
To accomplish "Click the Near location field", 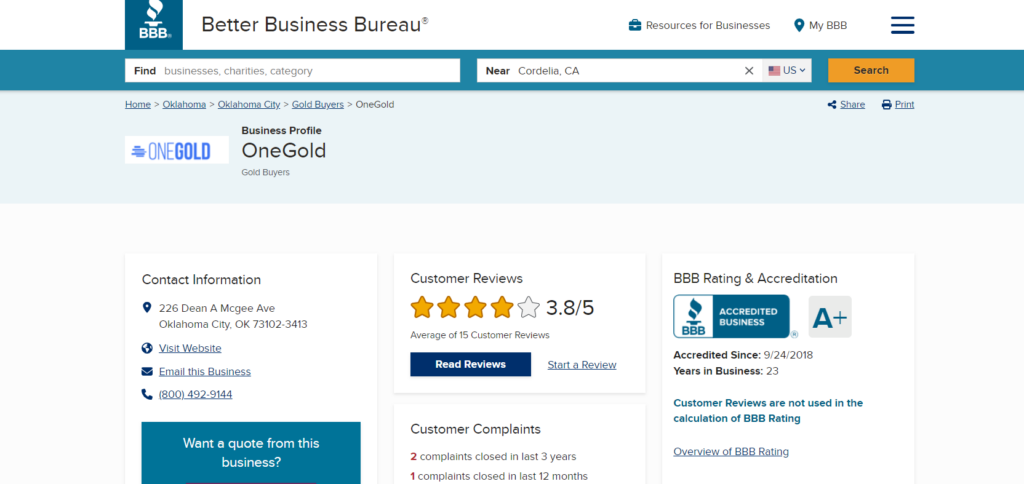I will pyautogui.click(x=619, y=71).
